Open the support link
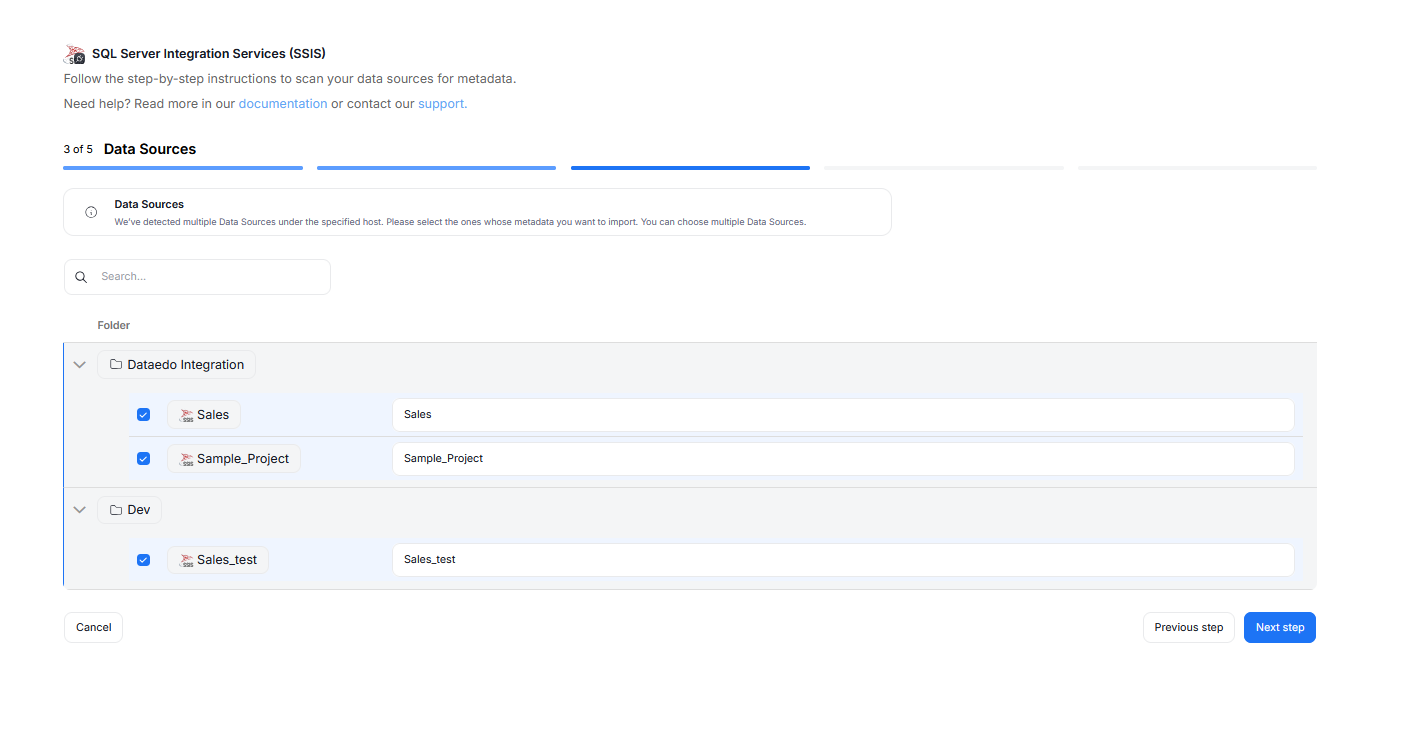The width and height of the screenshot is (1415, 732). click(442, 103)
